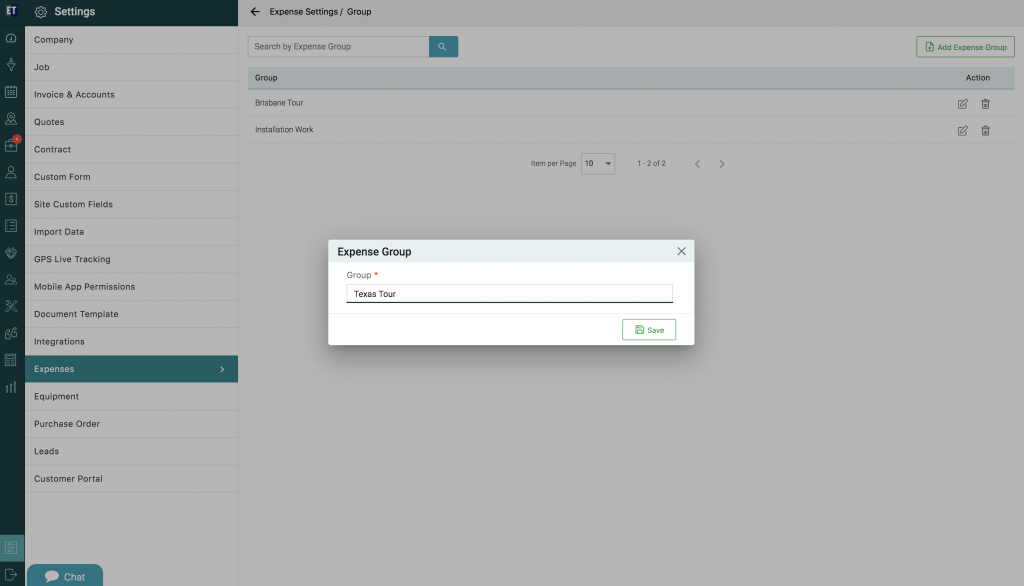
Task: Open the handshake icon in sidebar
Action: [x=11, y=253]
